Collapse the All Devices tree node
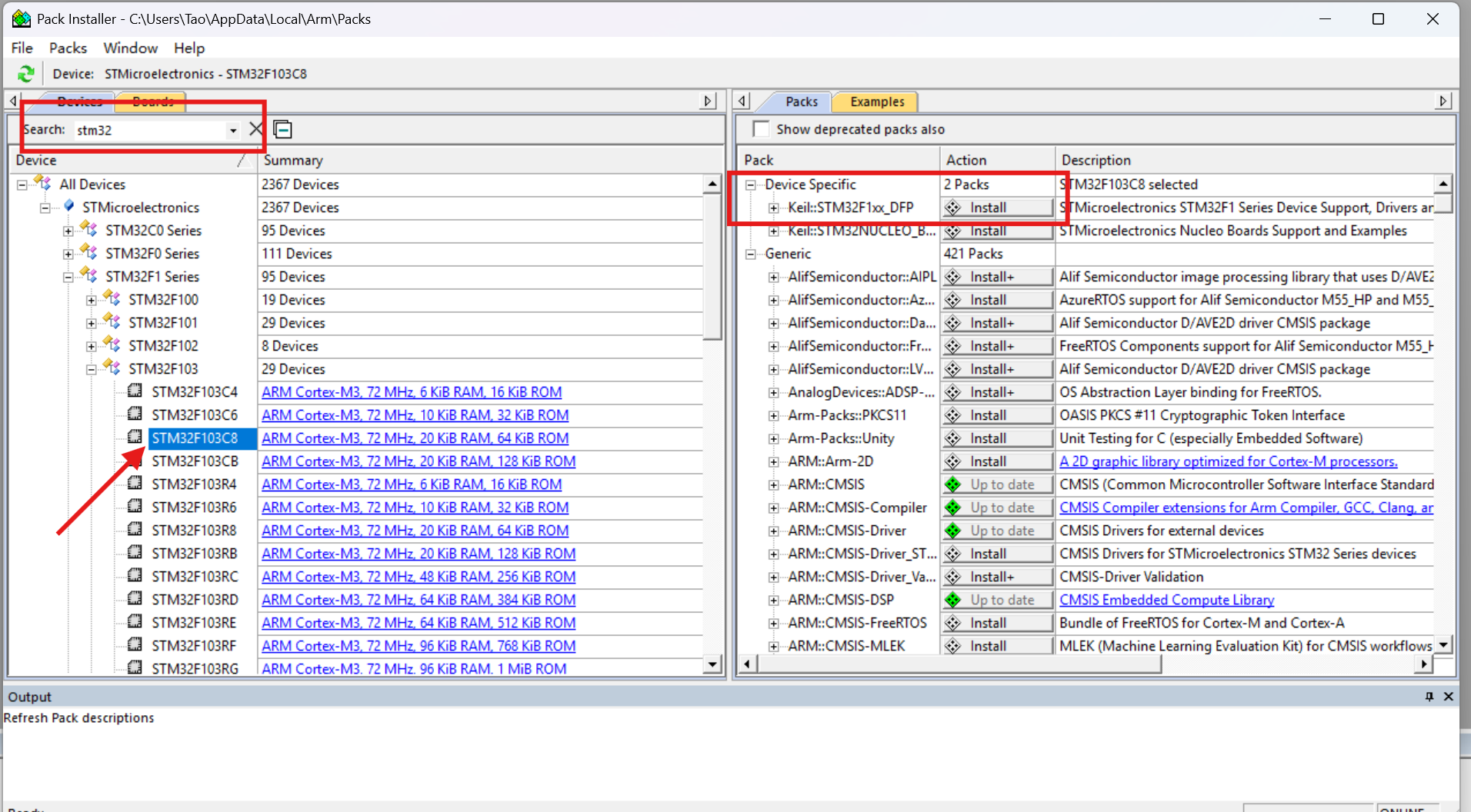The image size is (1471, 812). 22,185
